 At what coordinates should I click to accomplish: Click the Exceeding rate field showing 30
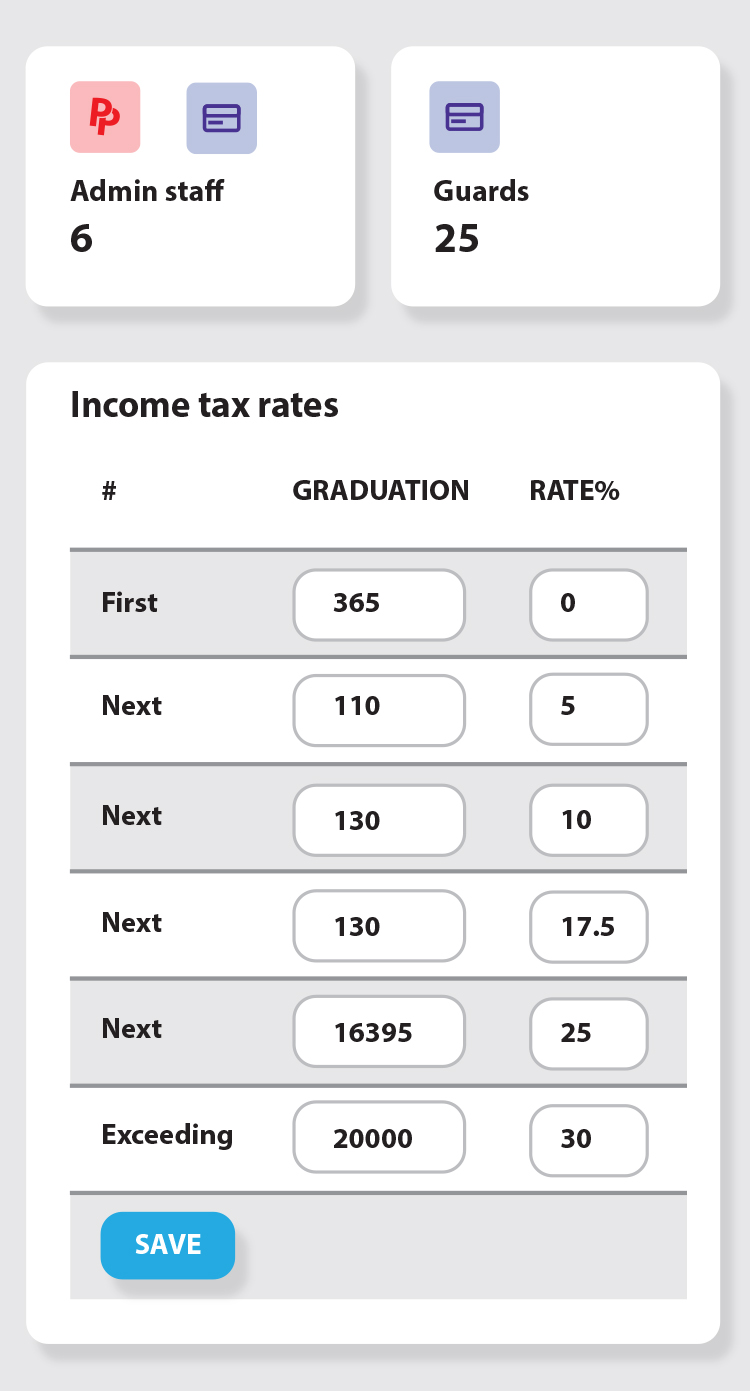(x=588, y=1139)
